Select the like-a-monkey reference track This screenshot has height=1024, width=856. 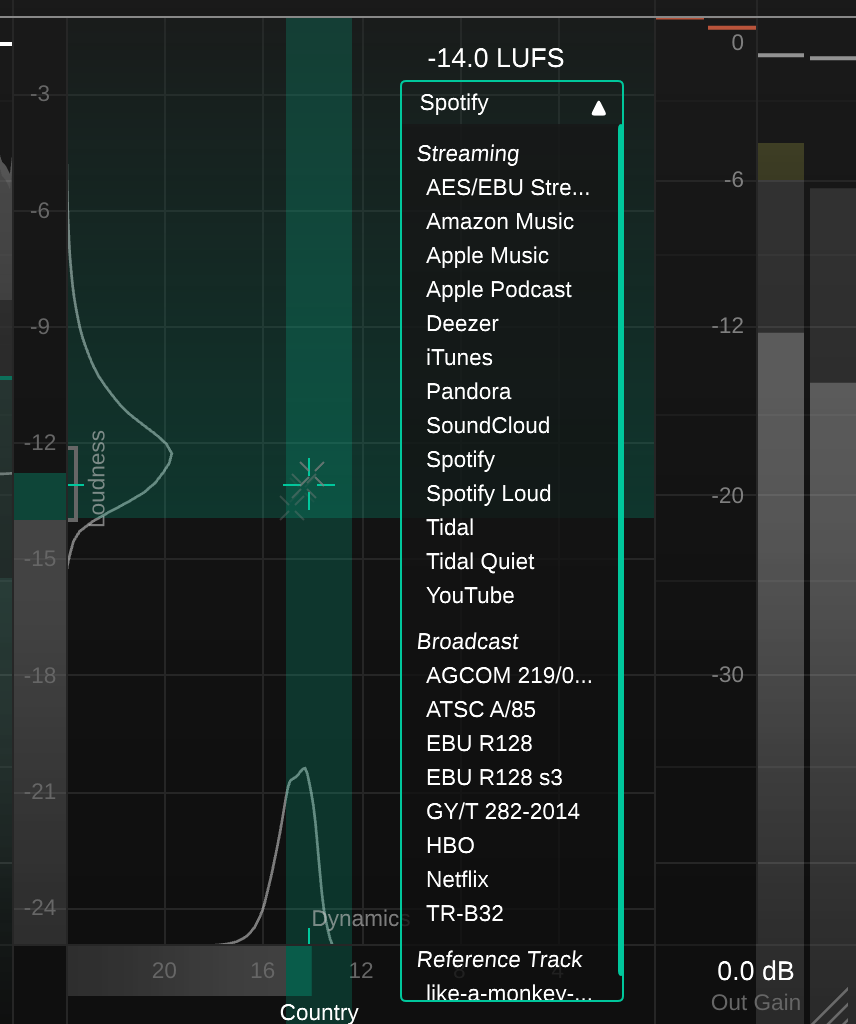pos(509,992)
